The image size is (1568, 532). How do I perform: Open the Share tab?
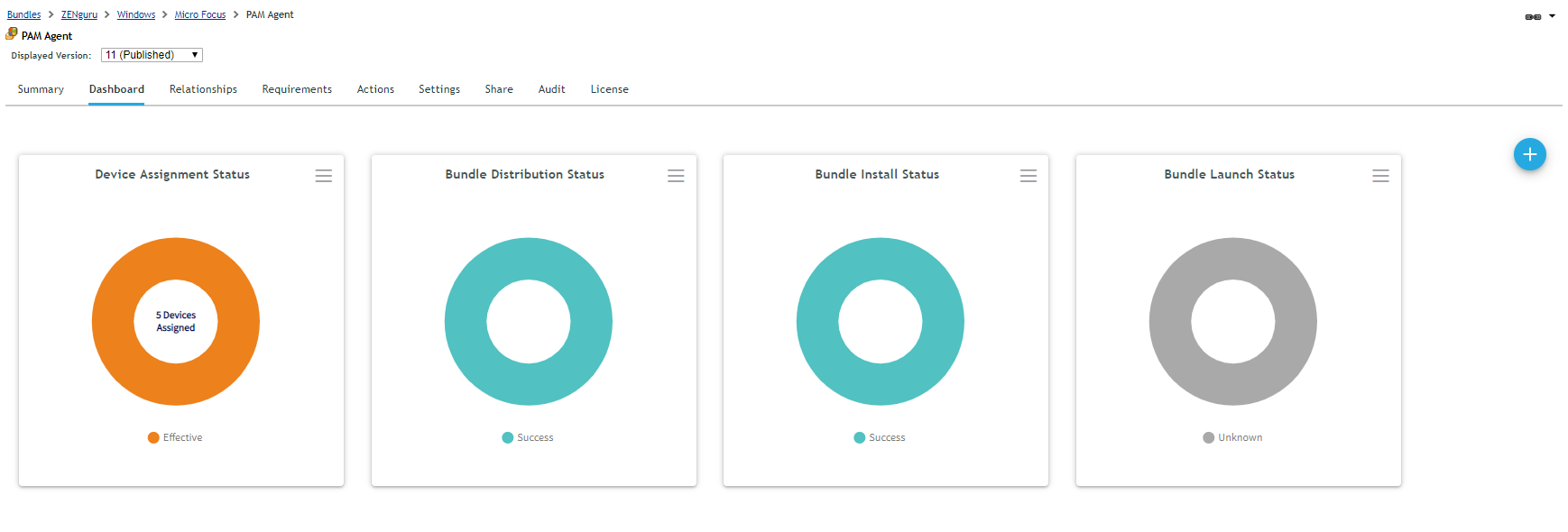tap(499, 89)
